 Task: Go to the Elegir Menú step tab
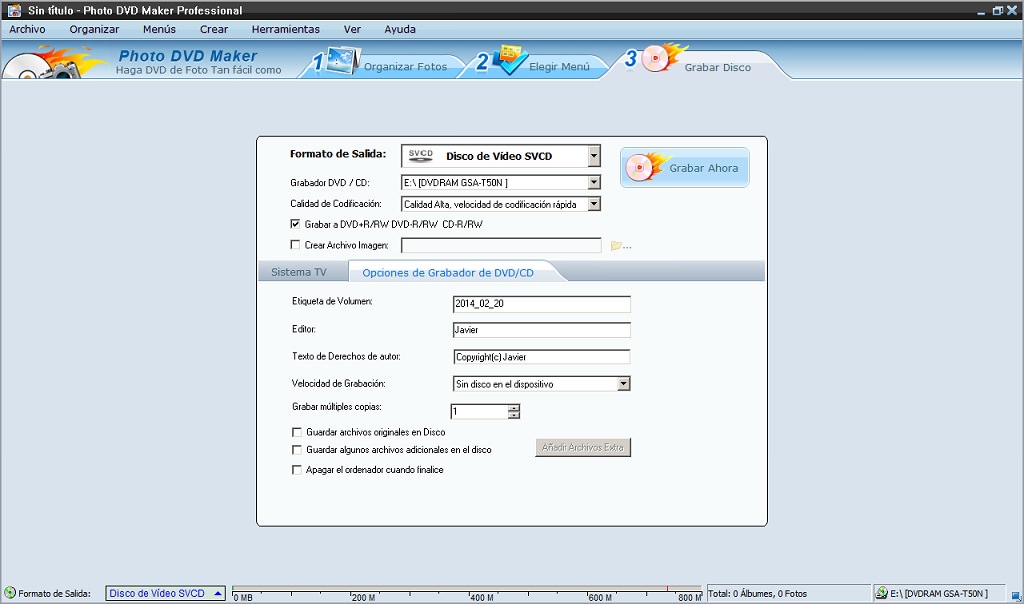536,64
